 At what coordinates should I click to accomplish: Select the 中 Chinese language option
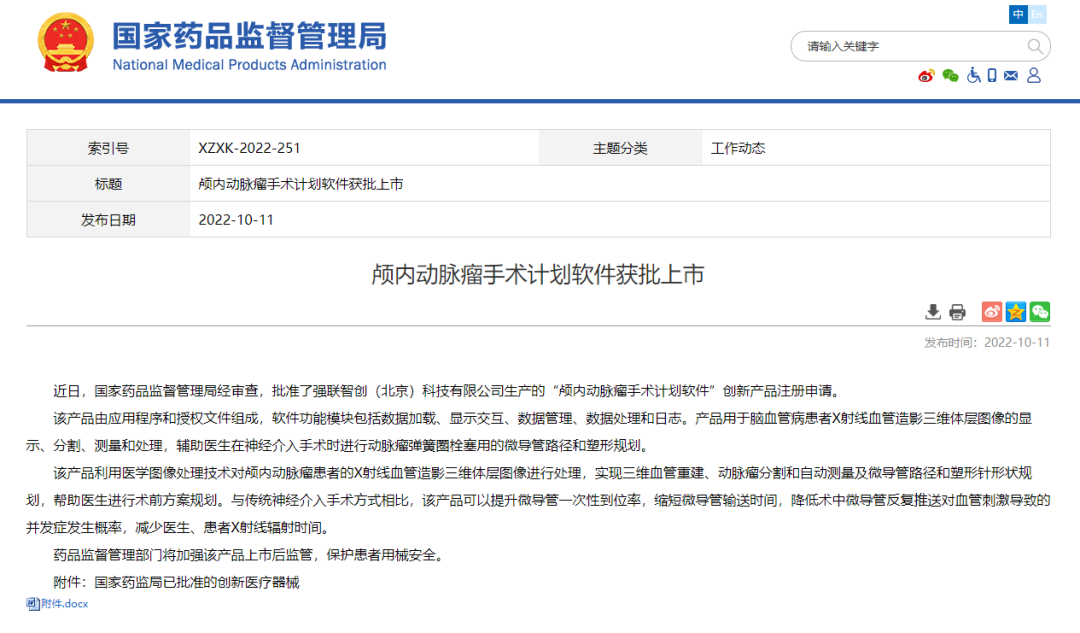coord(1017,14)
